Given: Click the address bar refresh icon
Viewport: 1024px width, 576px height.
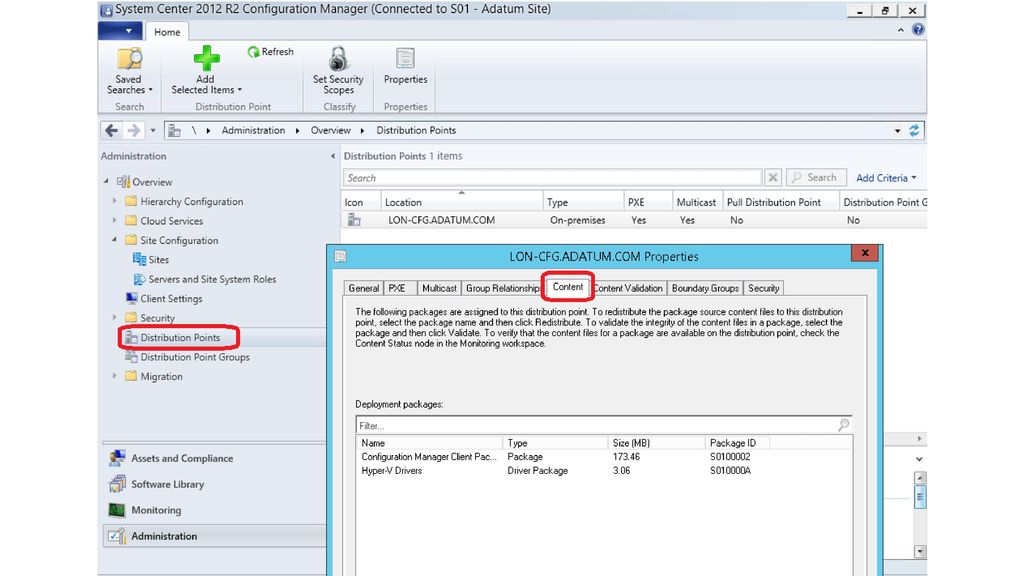Looking at the screenshot, I should tap(914, 131).
